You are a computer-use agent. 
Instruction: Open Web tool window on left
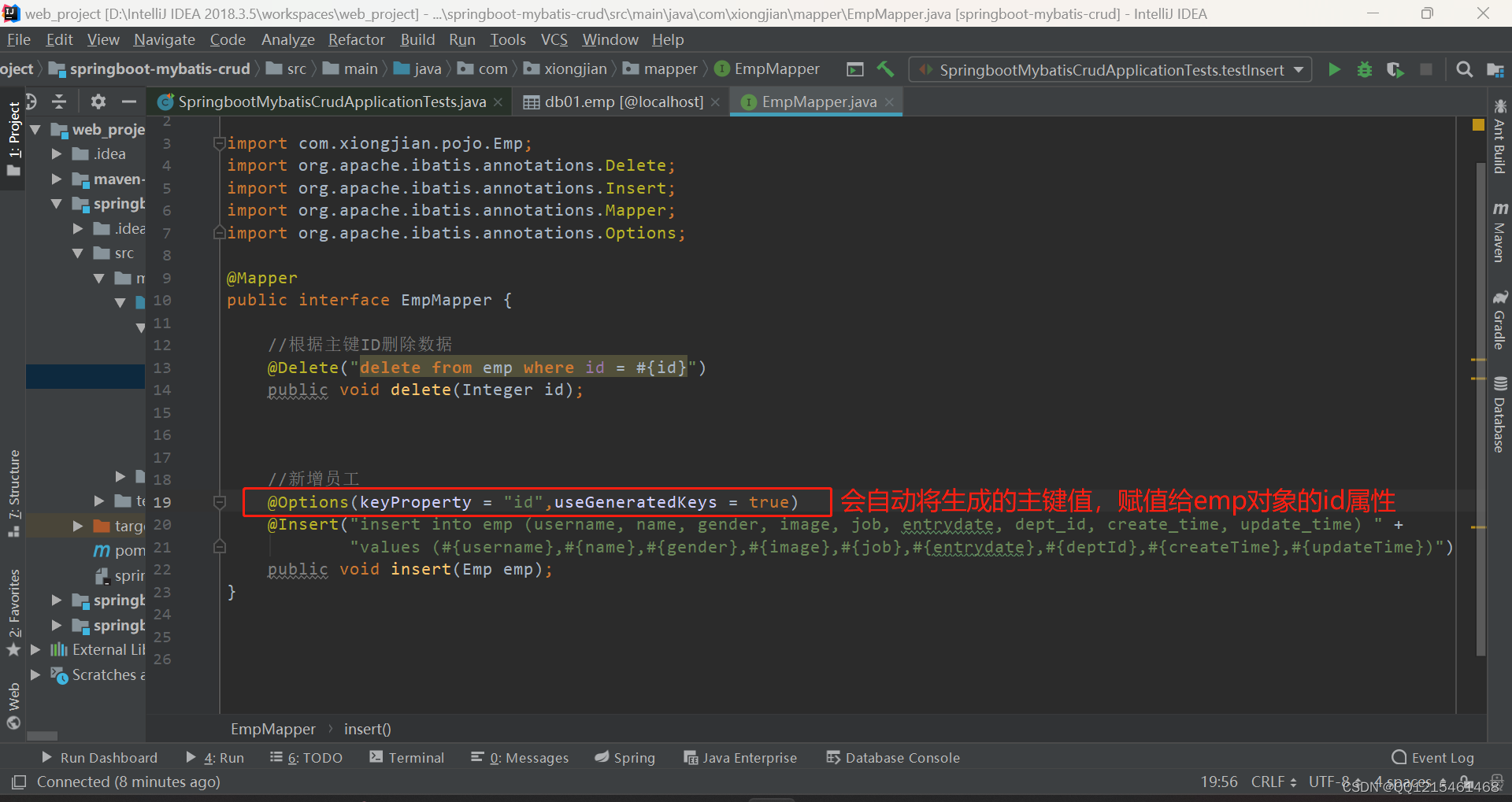point(13,706)
